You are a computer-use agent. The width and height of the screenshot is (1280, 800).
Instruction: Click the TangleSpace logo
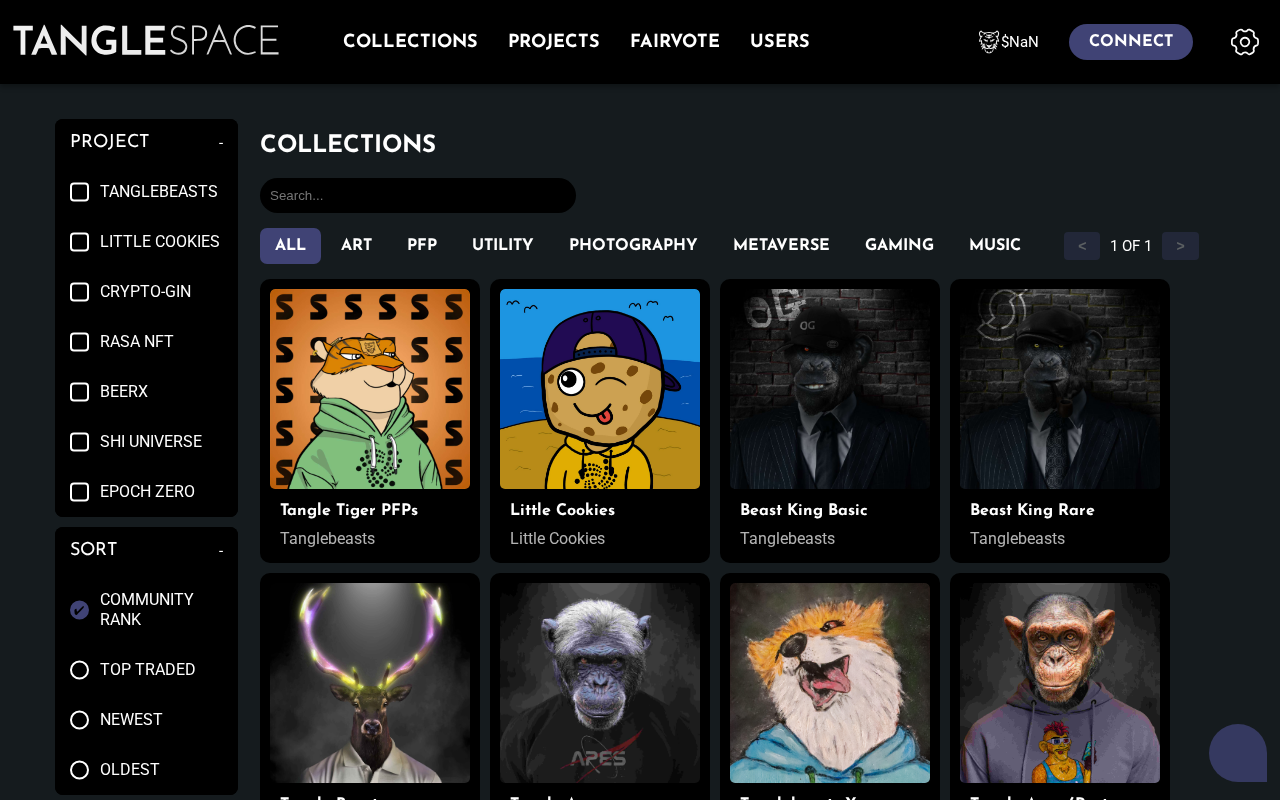pos(146,41)
